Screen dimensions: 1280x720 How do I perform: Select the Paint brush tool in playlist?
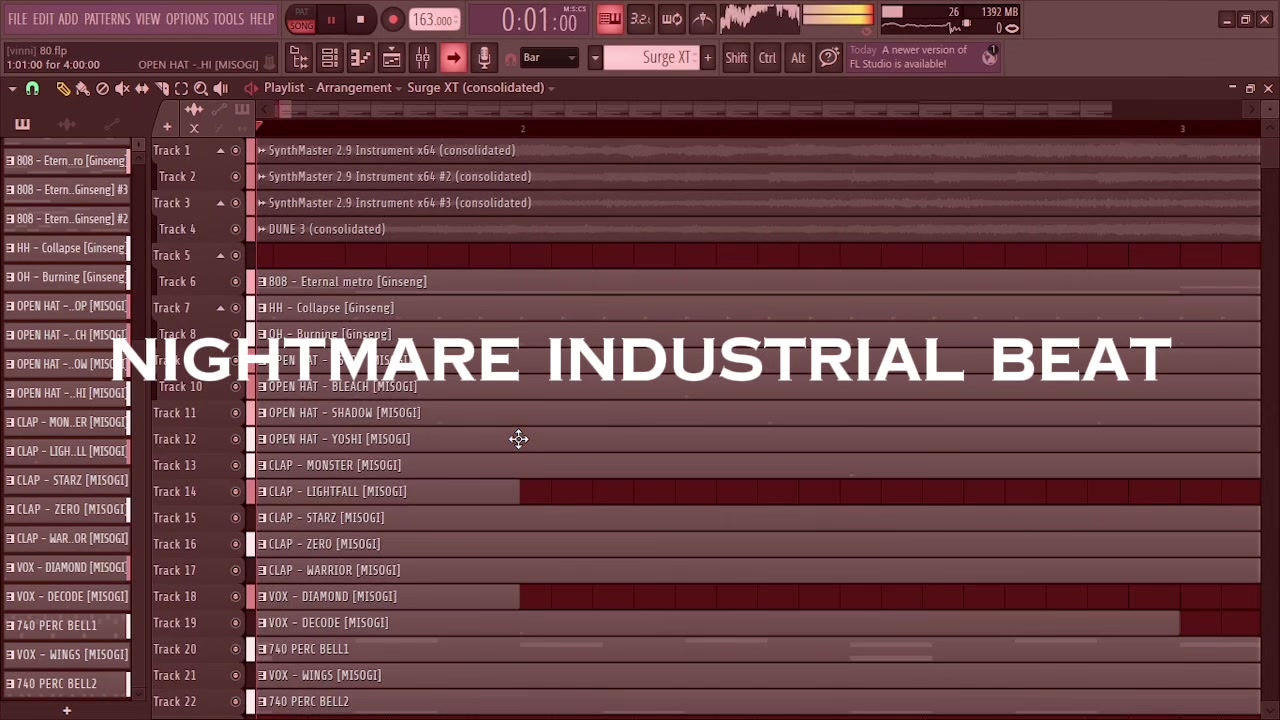[83, 88]
